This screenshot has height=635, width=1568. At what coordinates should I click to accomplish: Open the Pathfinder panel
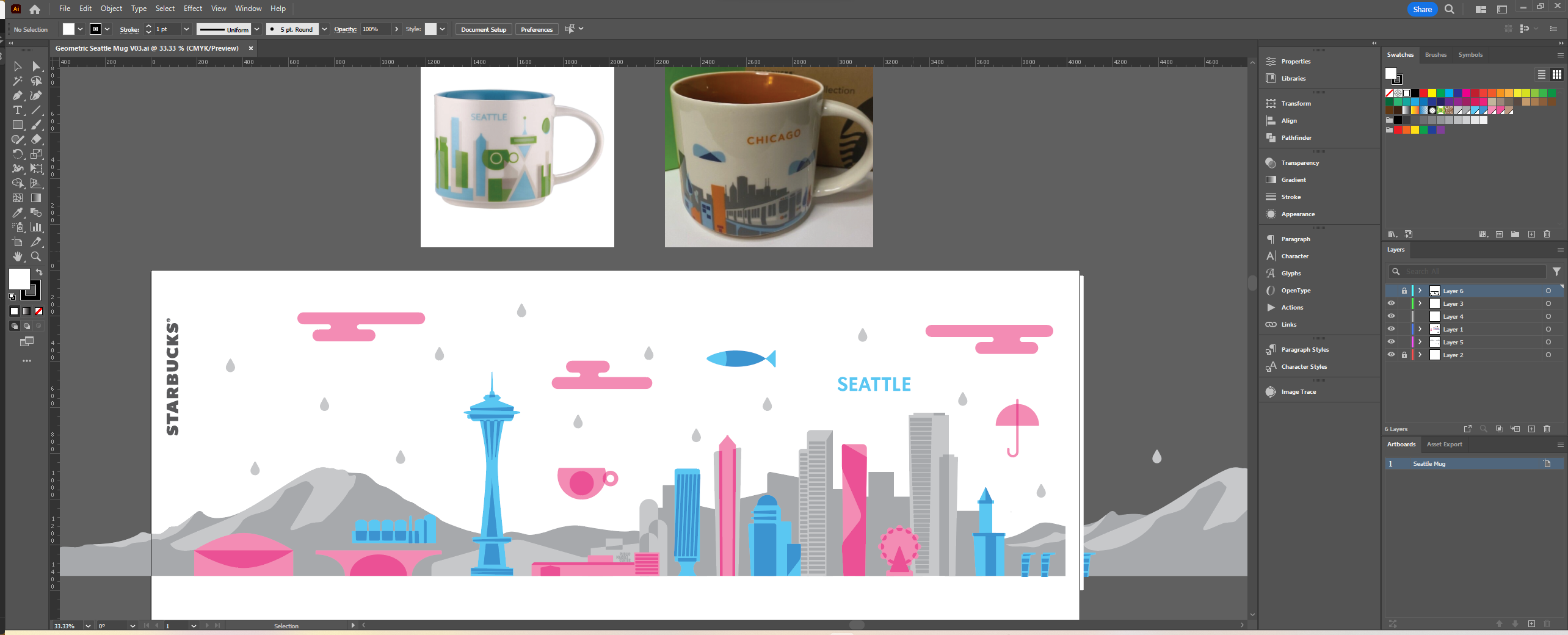[1296, 138]
